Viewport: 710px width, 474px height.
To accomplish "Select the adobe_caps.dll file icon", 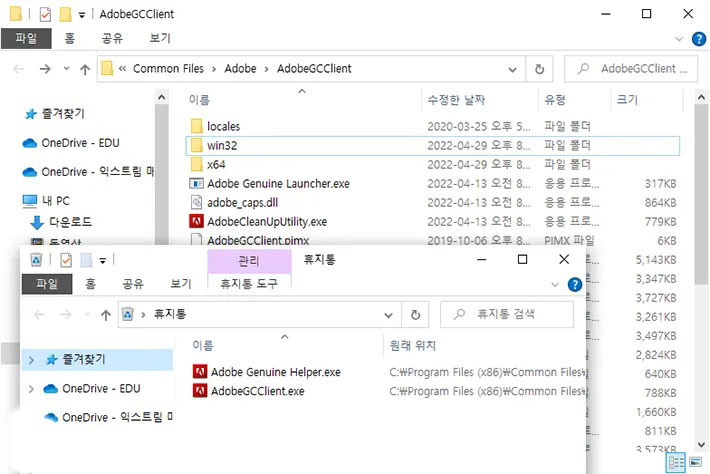I will [x=196, y=202].
